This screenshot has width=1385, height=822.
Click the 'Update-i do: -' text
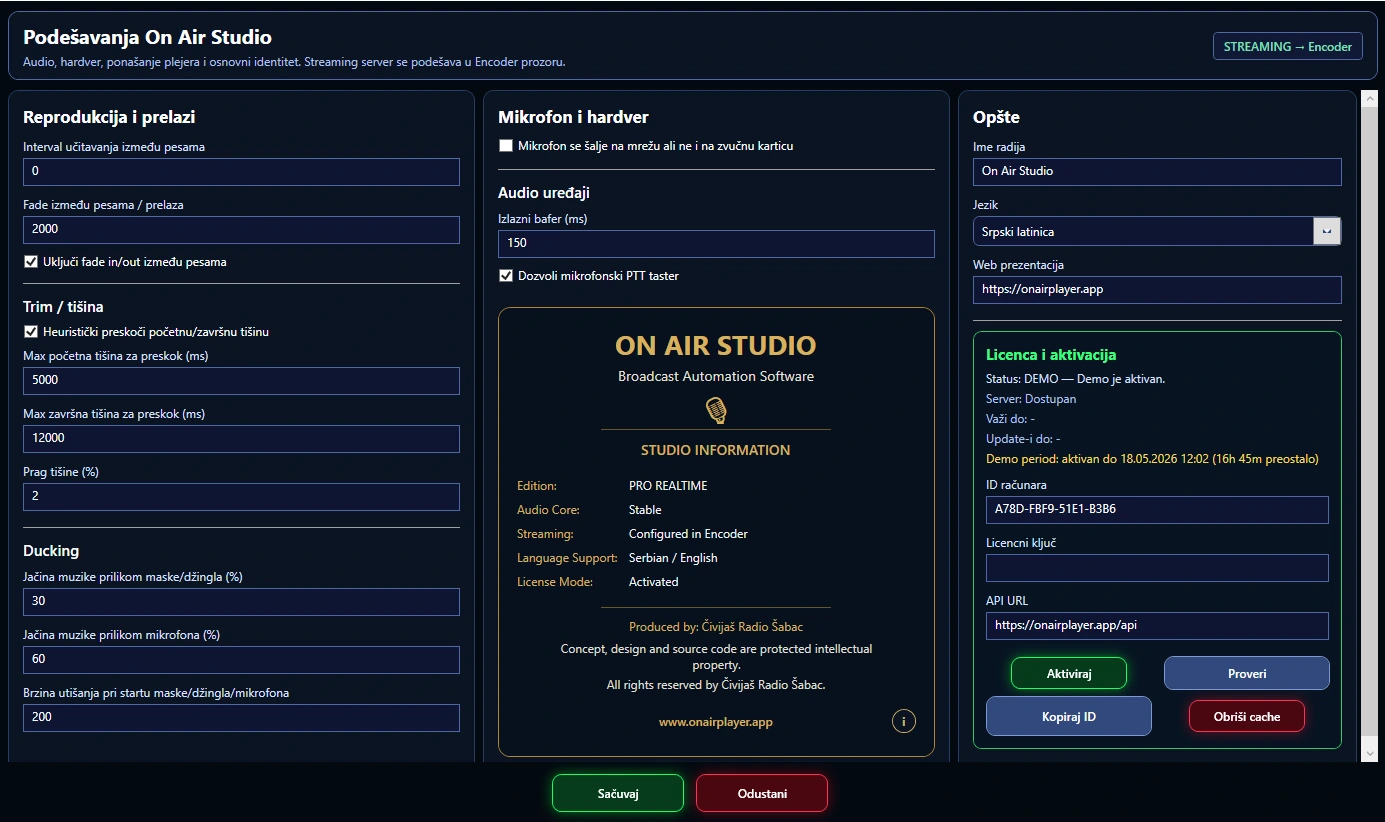click(x=1023, y=439)
